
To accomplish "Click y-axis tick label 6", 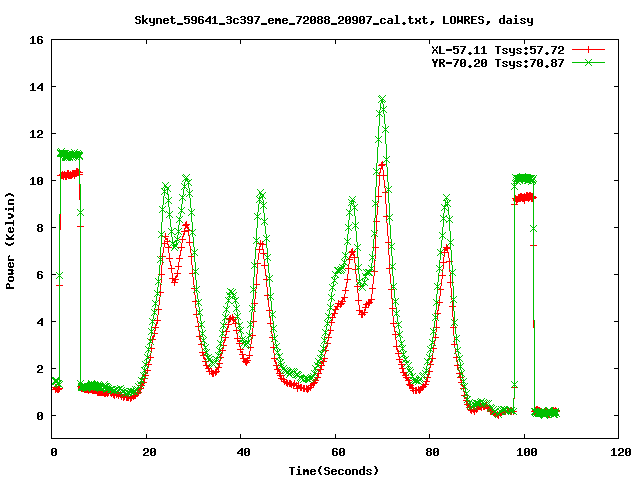I will pos(40,275).
